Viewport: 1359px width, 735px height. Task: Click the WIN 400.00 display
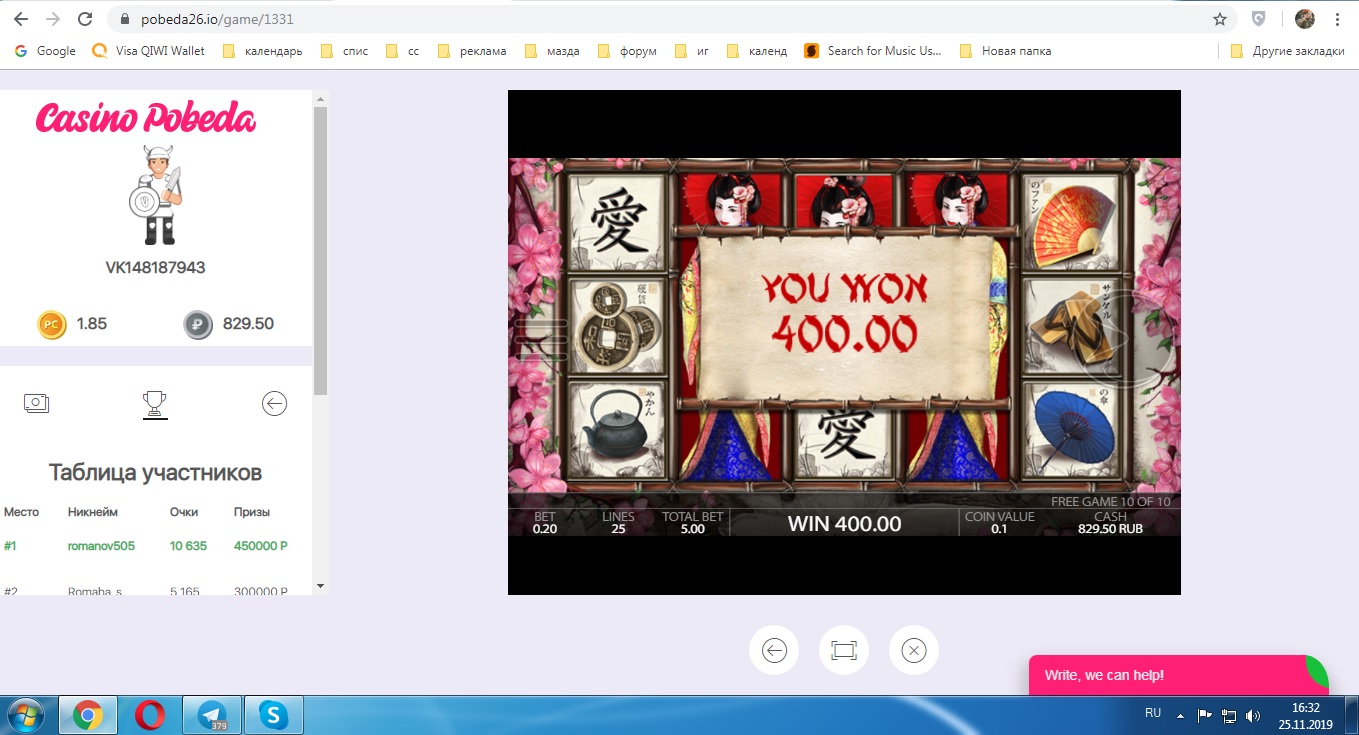click(844, 523)
